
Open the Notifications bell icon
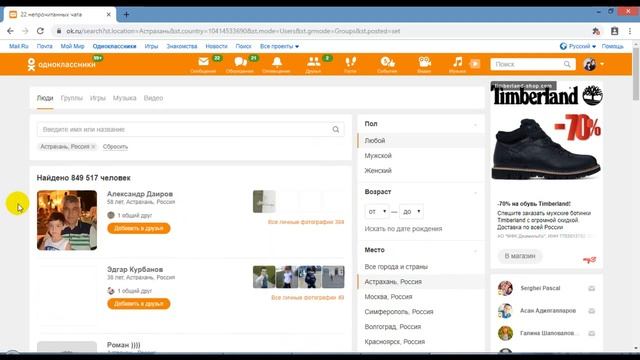click(x=277, y=62)
